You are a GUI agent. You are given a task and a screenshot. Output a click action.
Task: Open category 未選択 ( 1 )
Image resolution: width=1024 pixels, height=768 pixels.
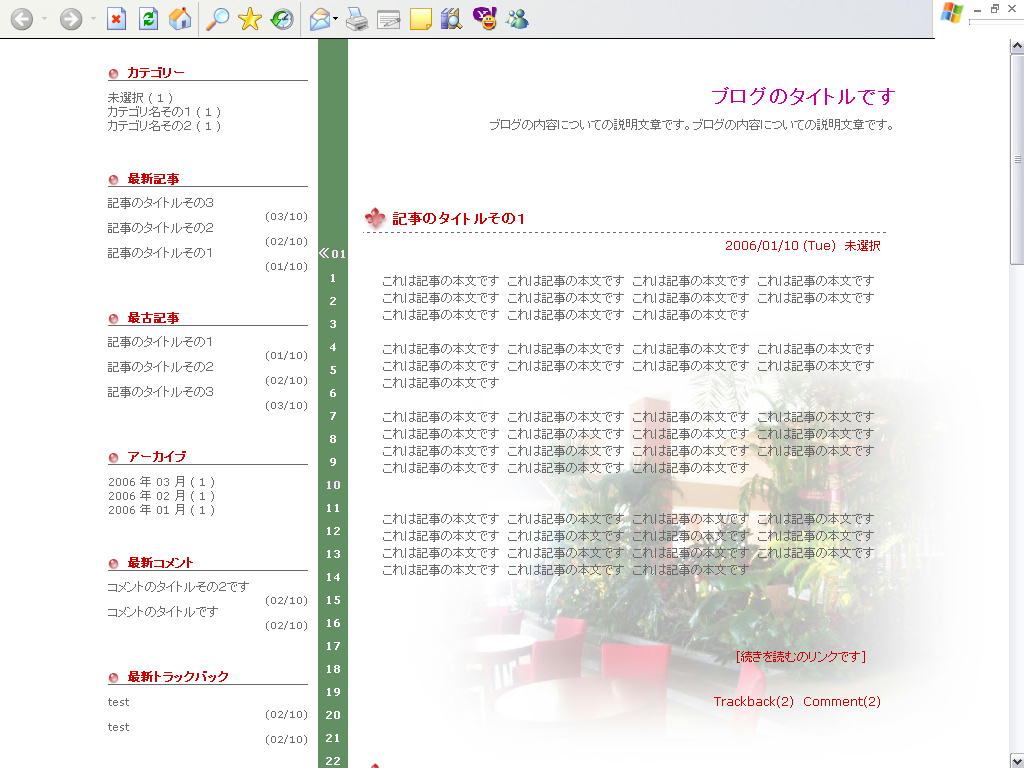coord(140,97)
